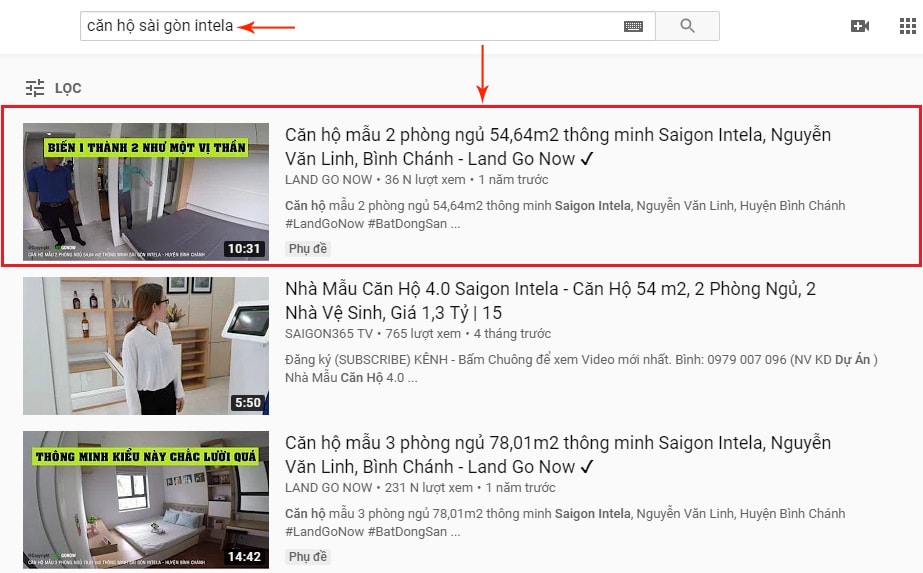The width and height of the screenshot is (923, 573).
Task: Open title "Căn hộ mẫu 2 phòng ngủ 54,64m2"
Action: [x=558, y=147]
